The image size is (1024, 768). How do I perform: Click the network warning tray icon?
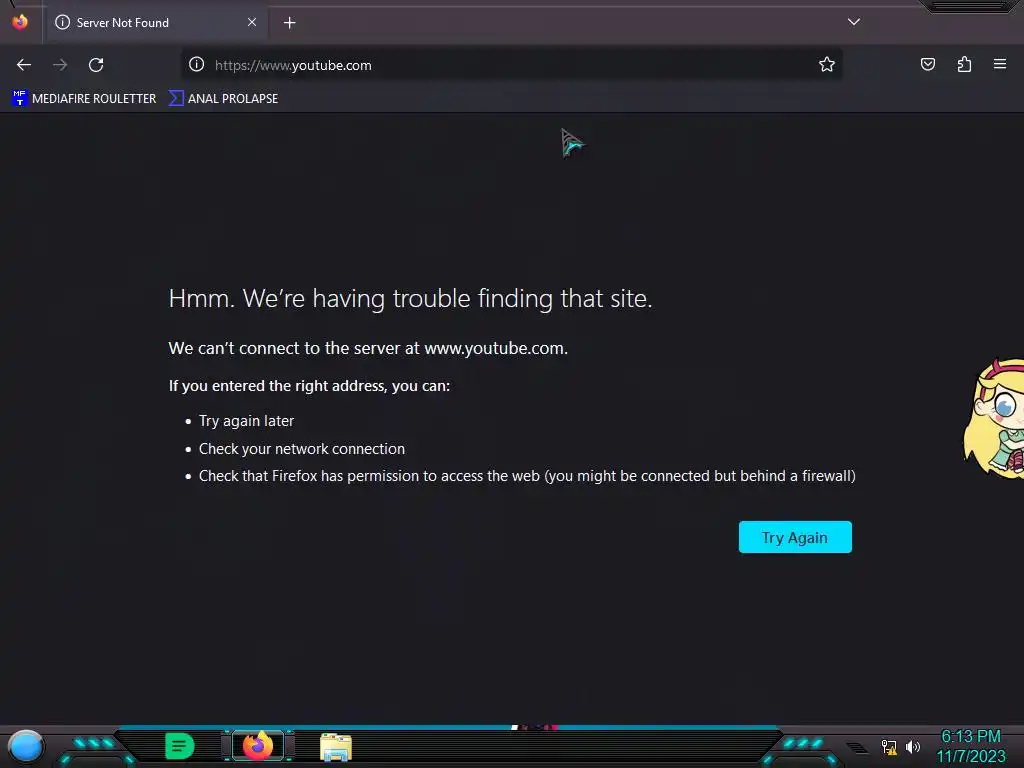889,747
